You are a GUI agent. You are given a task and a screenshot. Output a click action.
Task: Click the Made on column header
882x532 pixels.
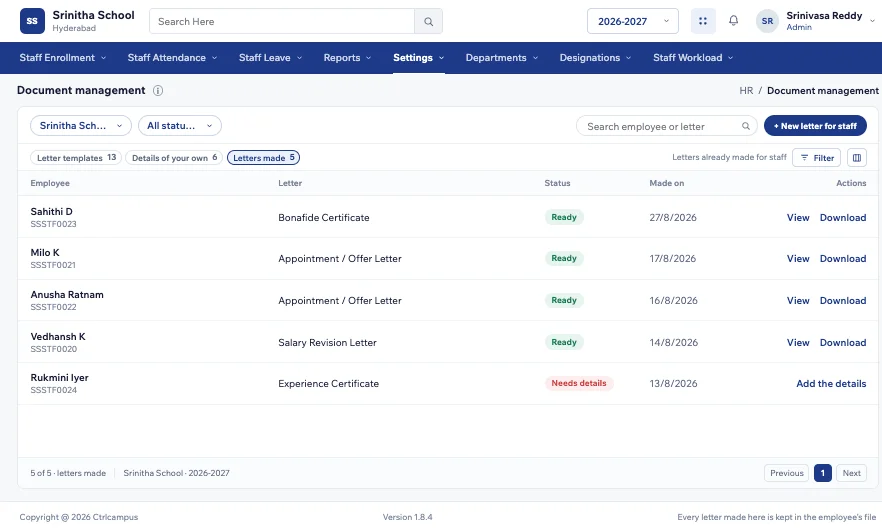click(x=667, y=183)
